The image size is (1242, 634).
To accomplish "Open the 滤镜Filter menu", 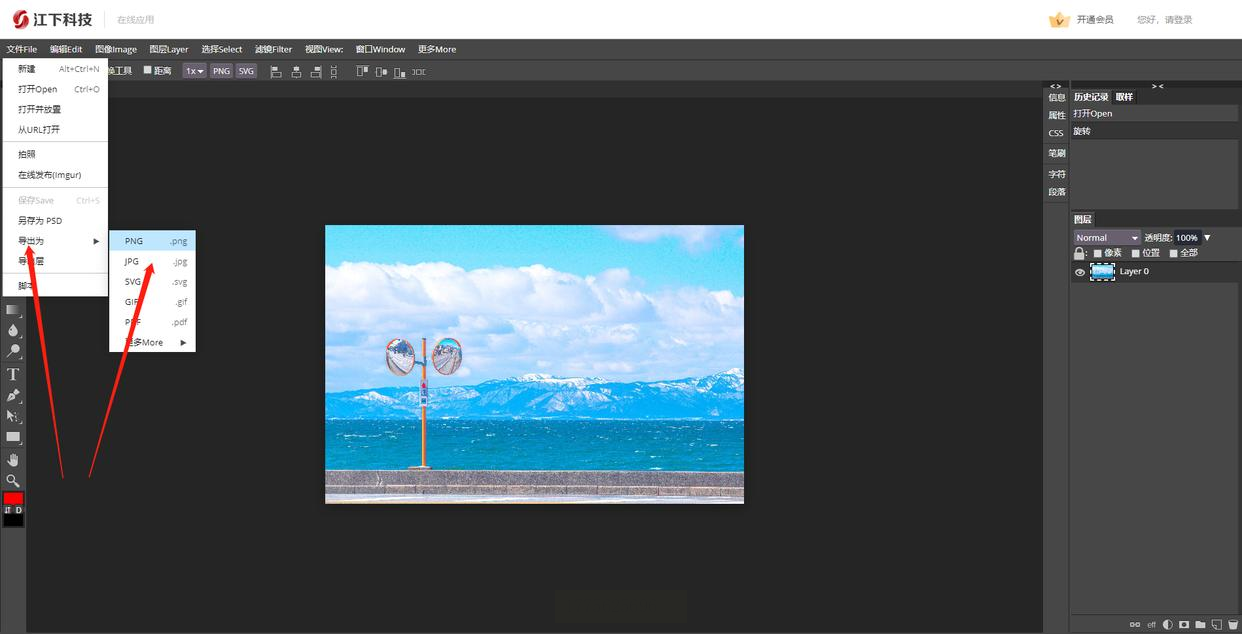I will pyautogui.click(x=273, y=49).
